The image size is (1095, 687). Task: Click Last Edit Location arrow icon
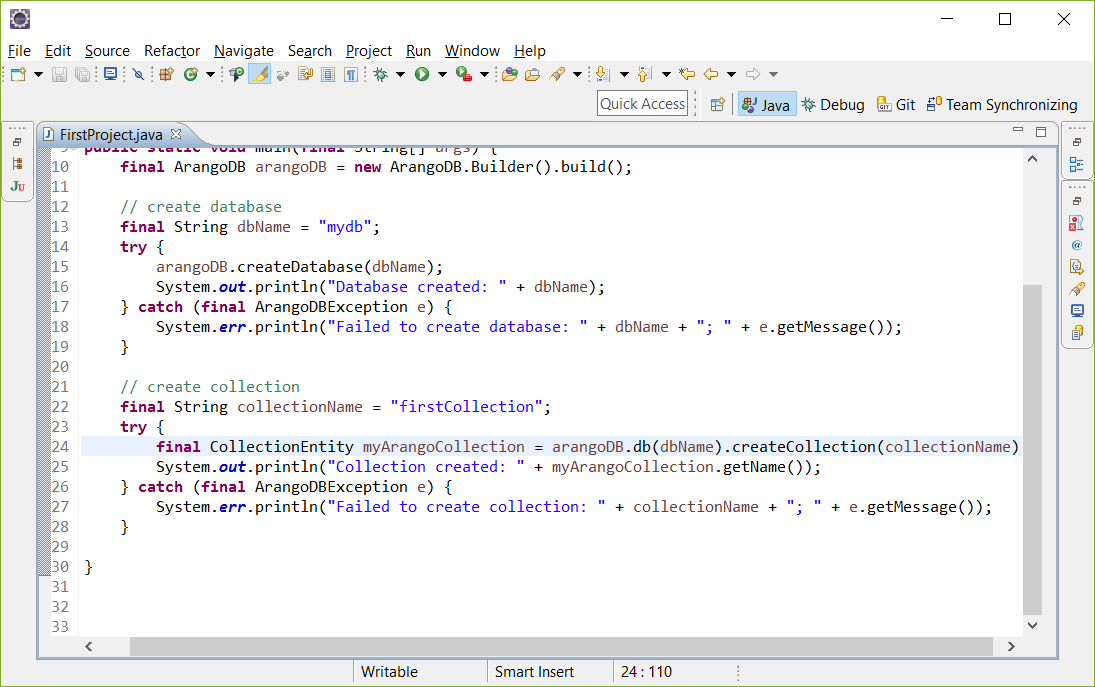pyautogui.click(x=687, y=74)
